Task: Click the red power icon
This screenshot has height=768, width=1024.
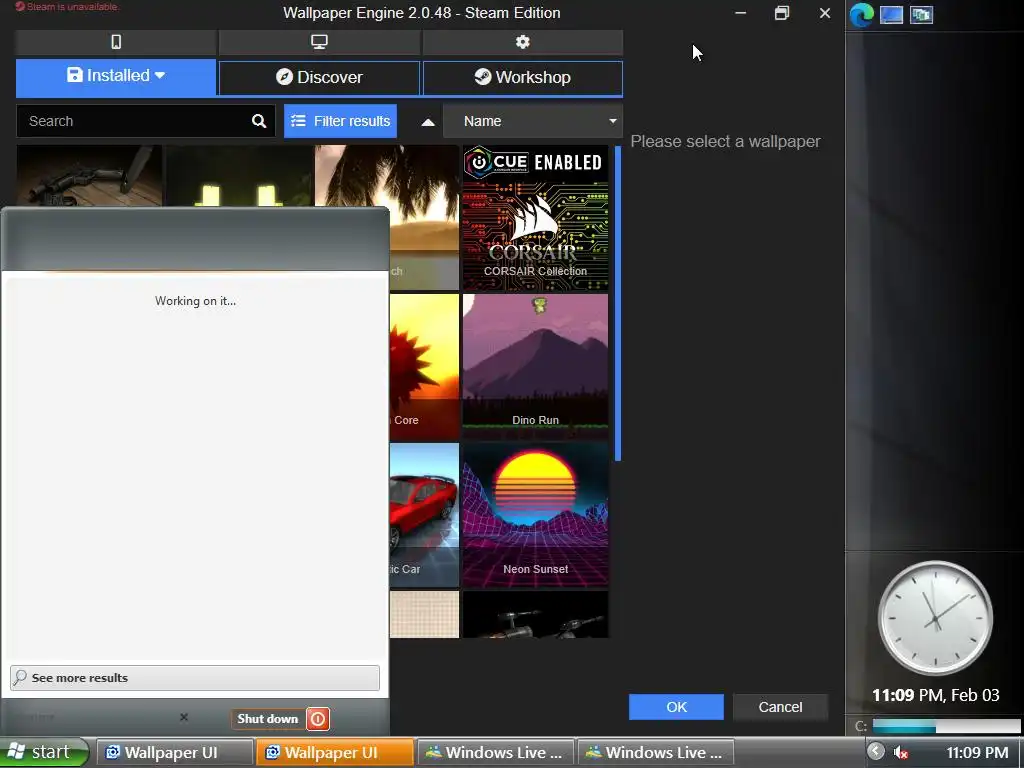Action: click(318, 719)
